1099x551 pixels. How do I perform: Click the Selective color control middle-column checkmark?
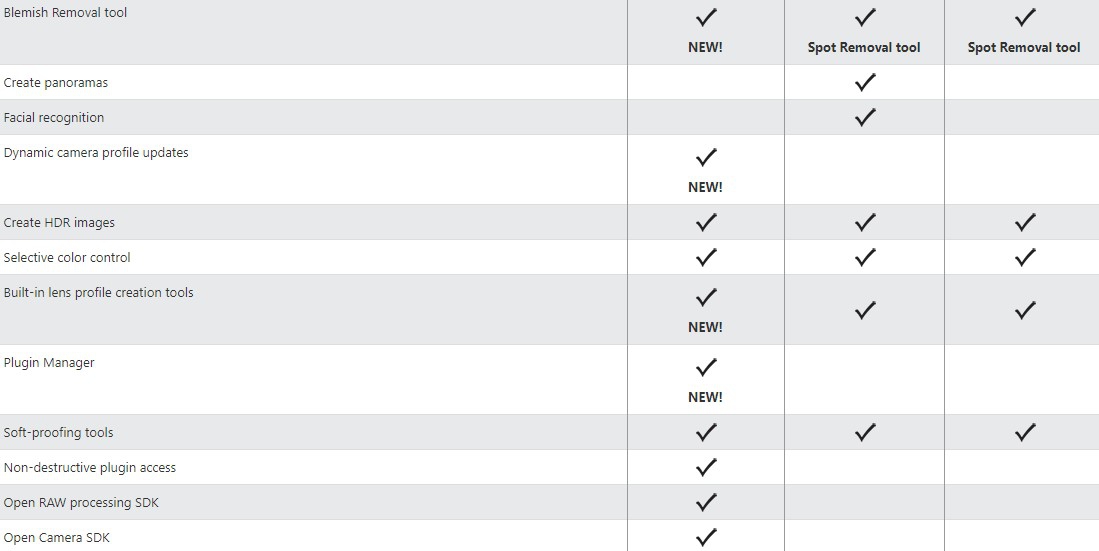[x=865, y=257]
